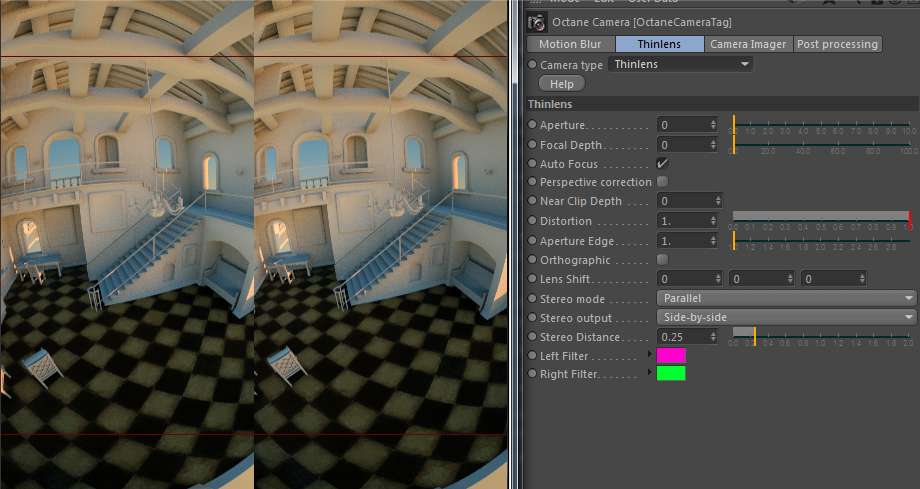Viewport: 920px width, 489px height.
Task: Click the Help button
Action: pos(562,84)
